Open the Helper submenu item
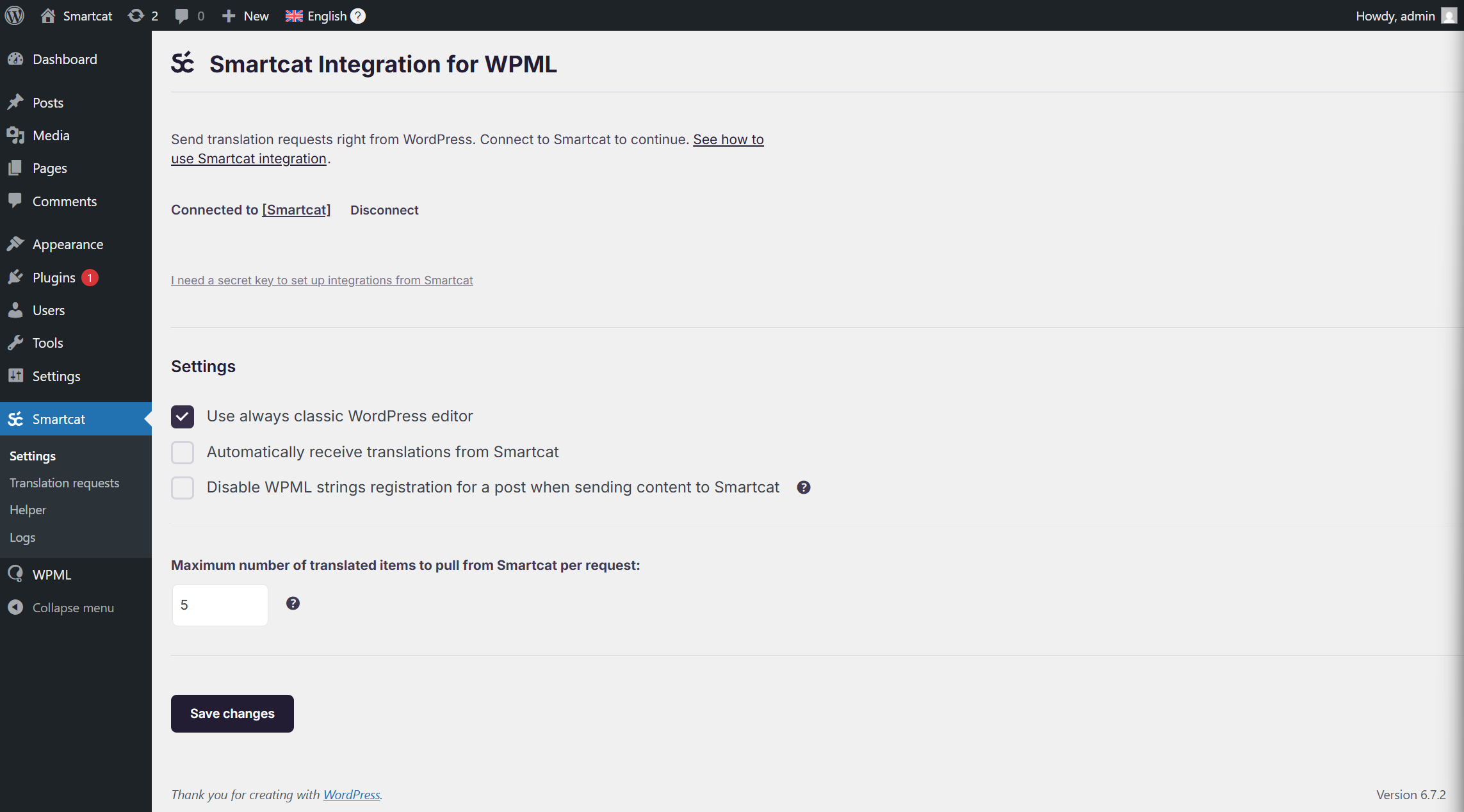 [x=28, y=510]
